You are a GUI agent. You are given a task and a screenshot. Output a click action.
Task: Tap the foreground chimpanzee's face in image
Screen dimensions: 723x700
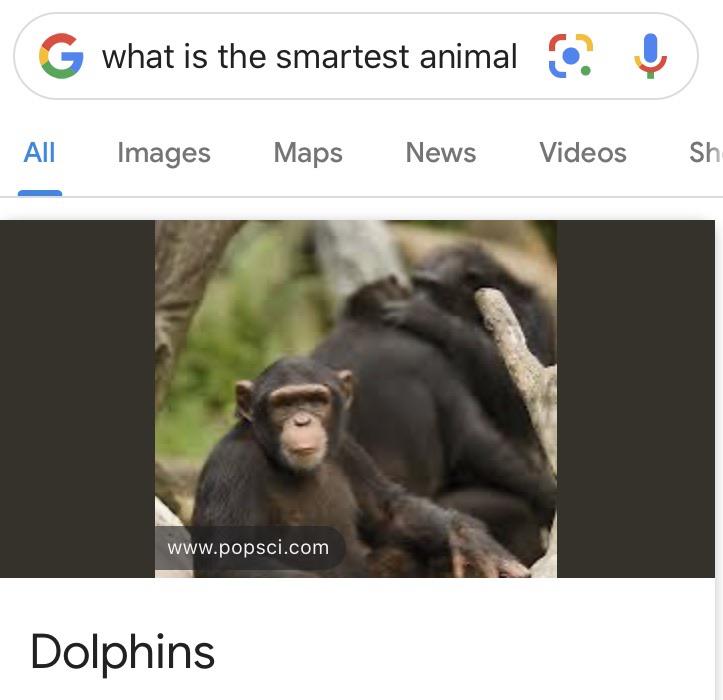tap(301, 424)
